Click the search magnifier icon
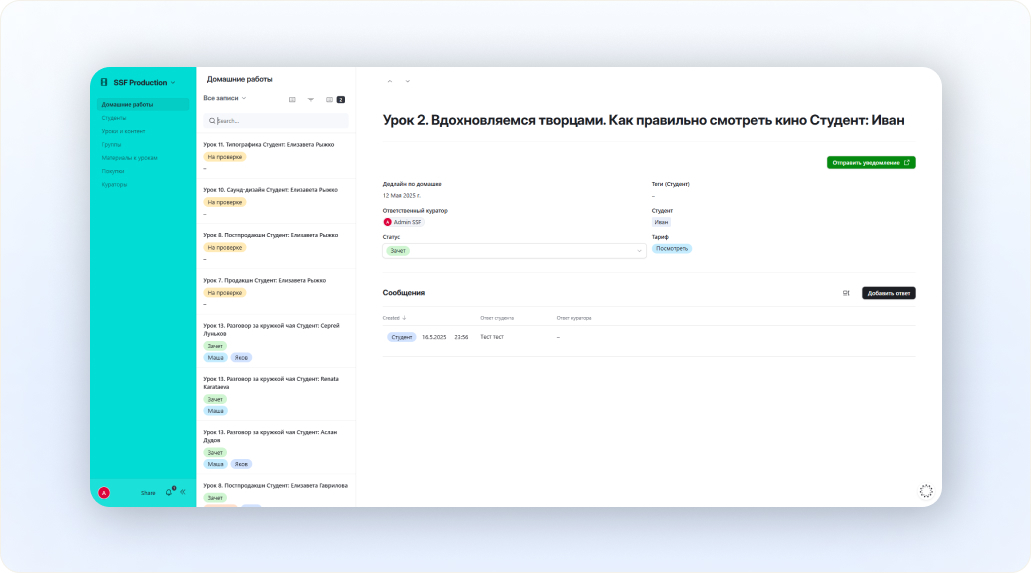 point(212,121)
